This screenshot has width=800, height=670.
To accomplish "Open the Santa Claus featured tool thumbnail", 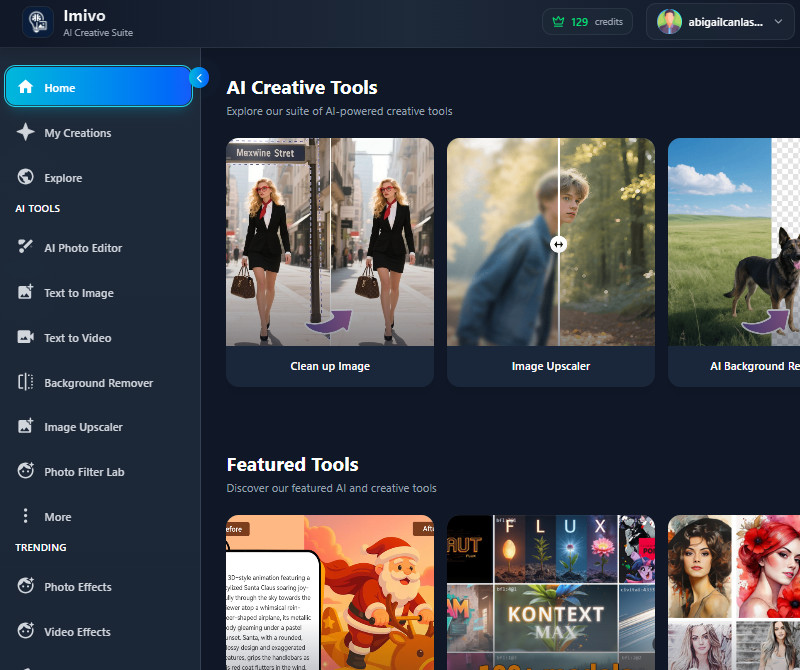I will 330,592.
